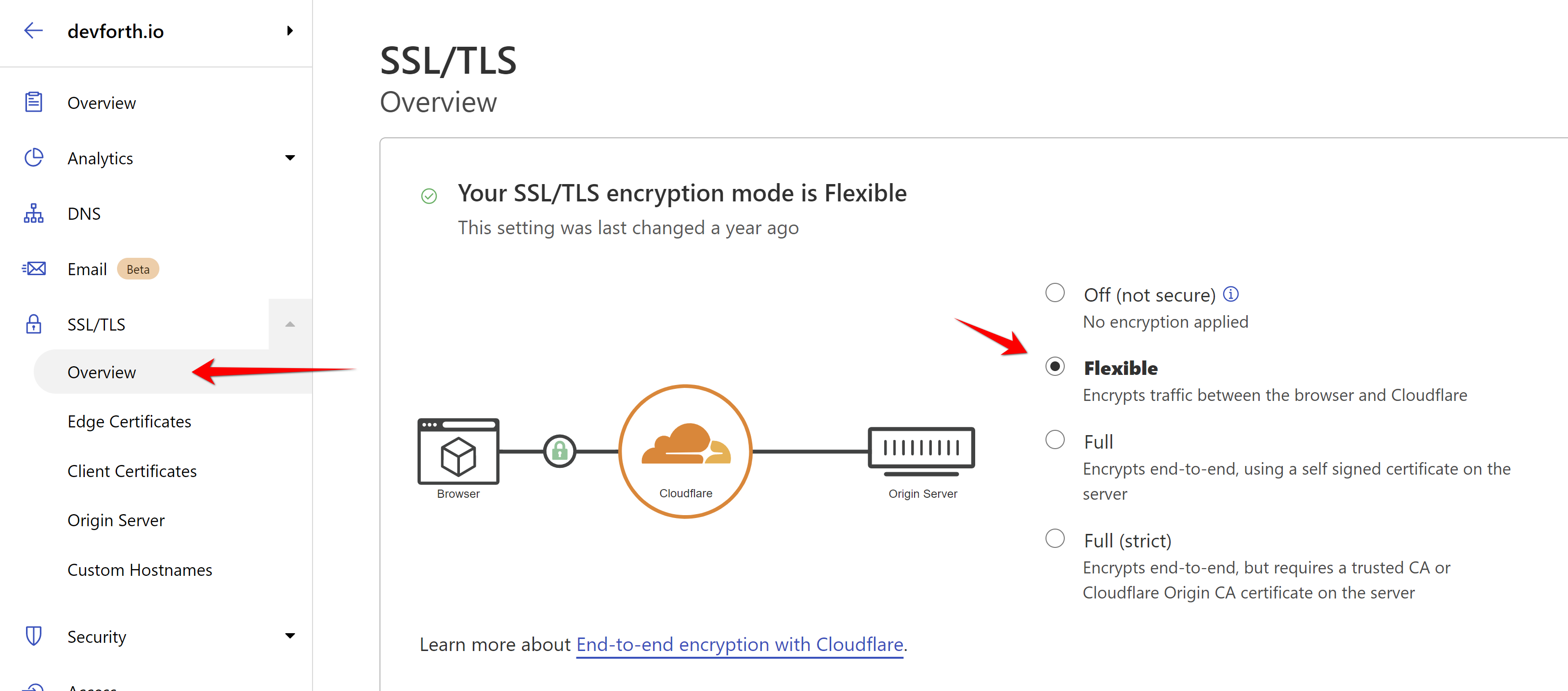Enable Full (strict) encryption mode

tap(1055, 538)
